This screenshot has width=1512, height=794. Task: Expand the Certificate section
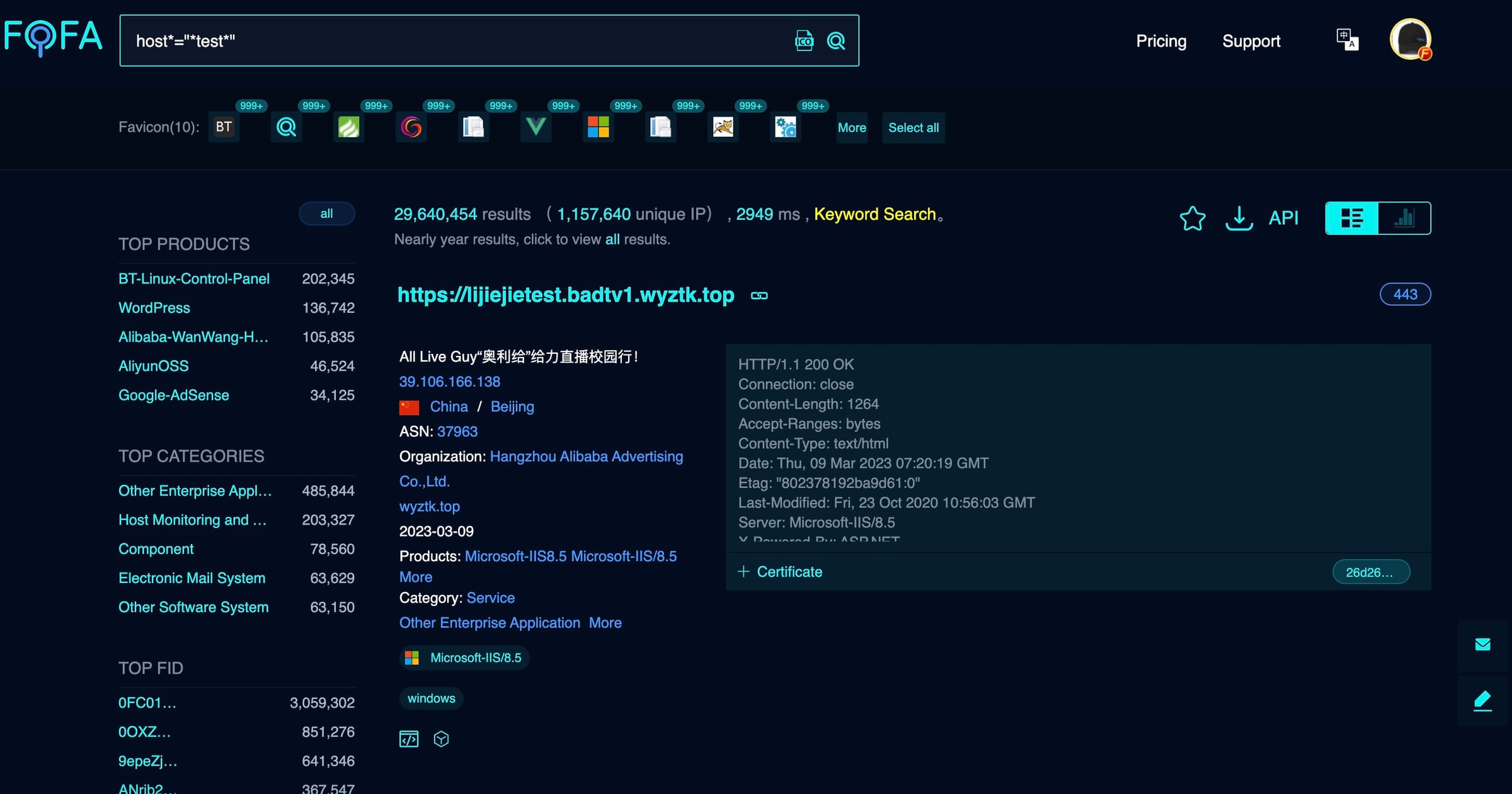pos(781,572)
